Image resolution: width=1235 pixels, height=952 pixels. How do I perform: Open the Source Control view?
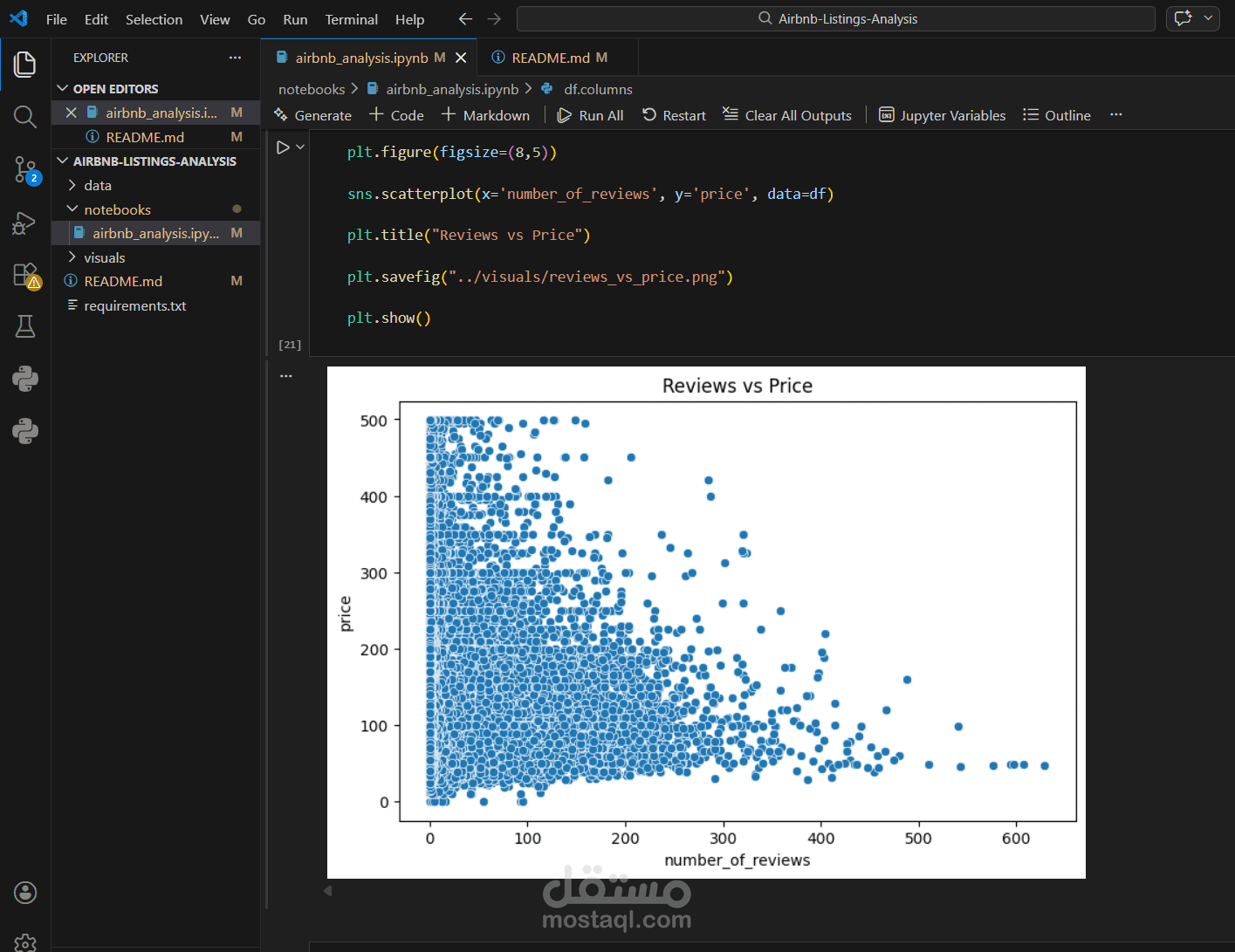click(x=25, y=169)
